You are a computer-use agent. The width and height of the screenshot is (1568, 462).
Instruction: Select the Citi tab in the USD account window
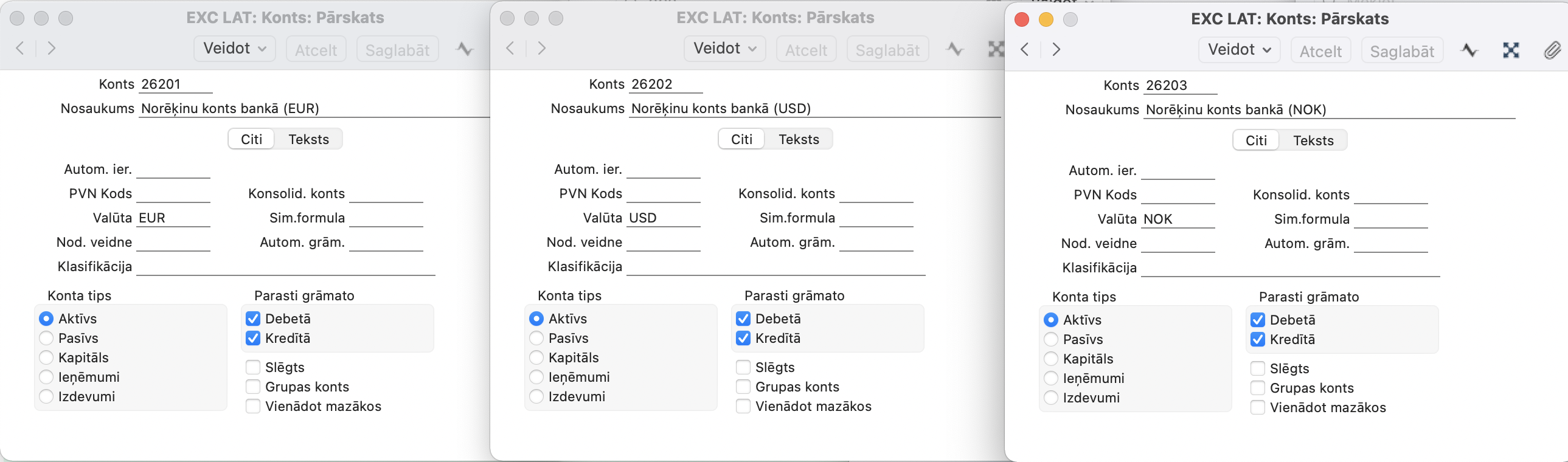(x=741, y=139)
